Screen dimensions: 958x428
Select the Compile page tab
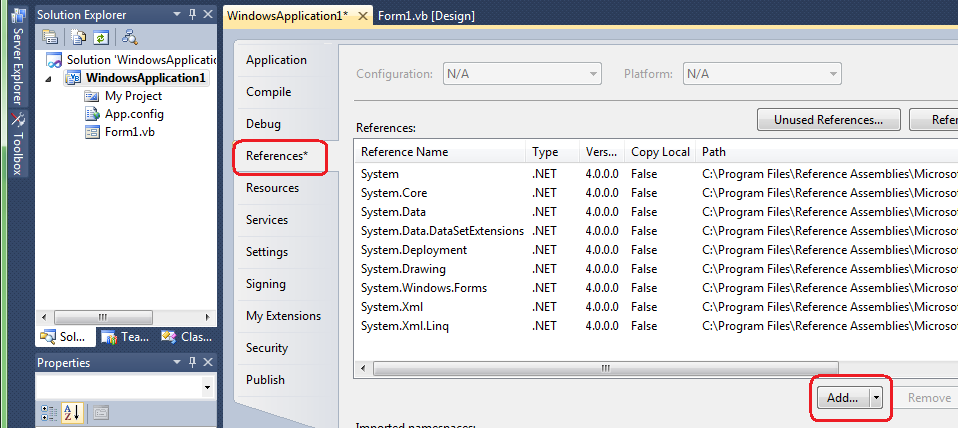point(268,92)
